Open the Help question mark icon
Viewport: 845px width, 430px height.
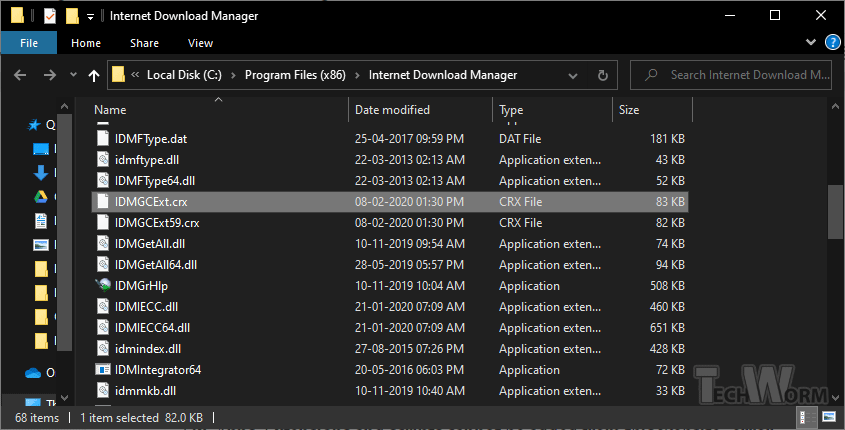[833, 42]
